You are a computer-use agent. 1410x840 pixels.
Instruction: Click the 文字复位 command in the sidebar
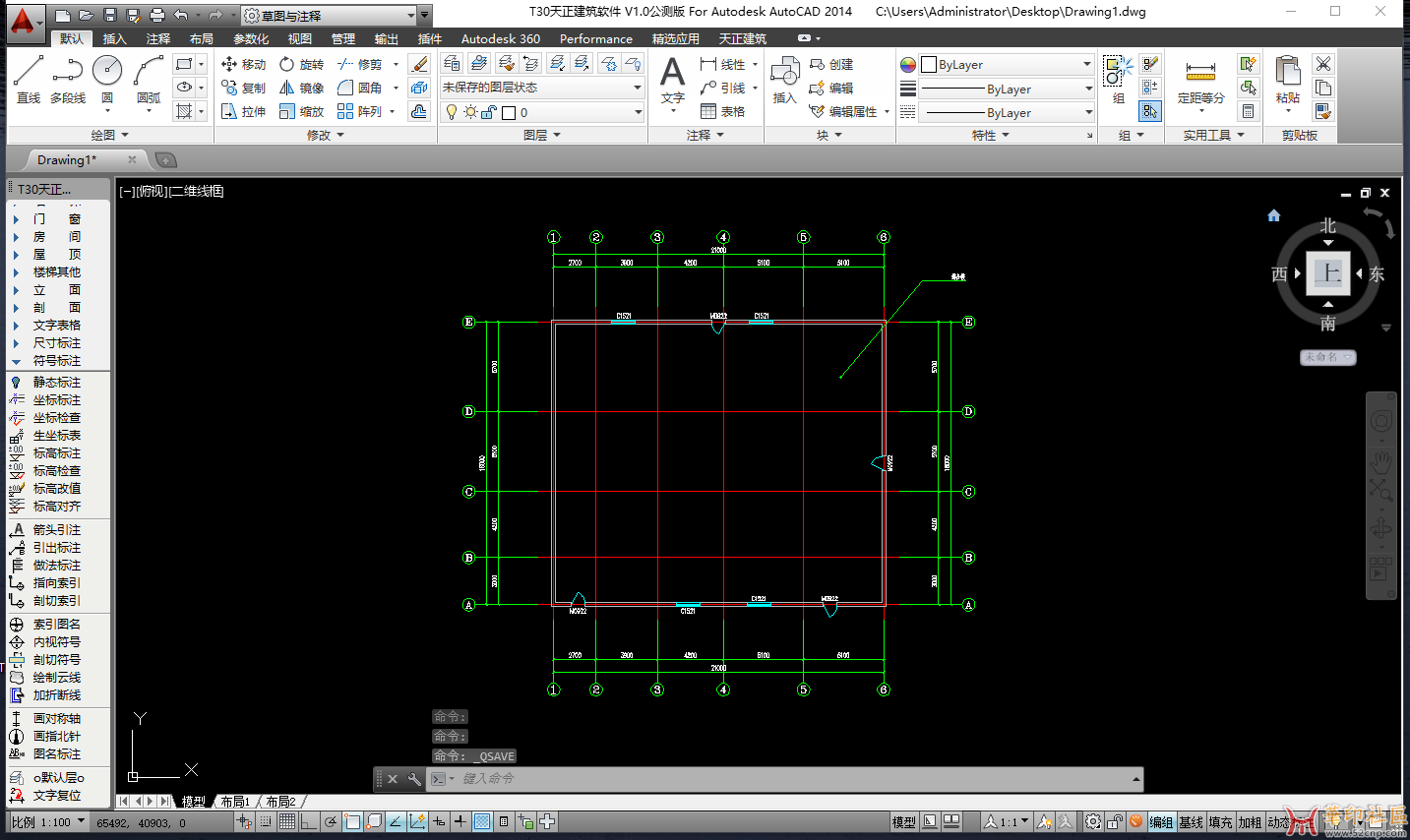46,796
